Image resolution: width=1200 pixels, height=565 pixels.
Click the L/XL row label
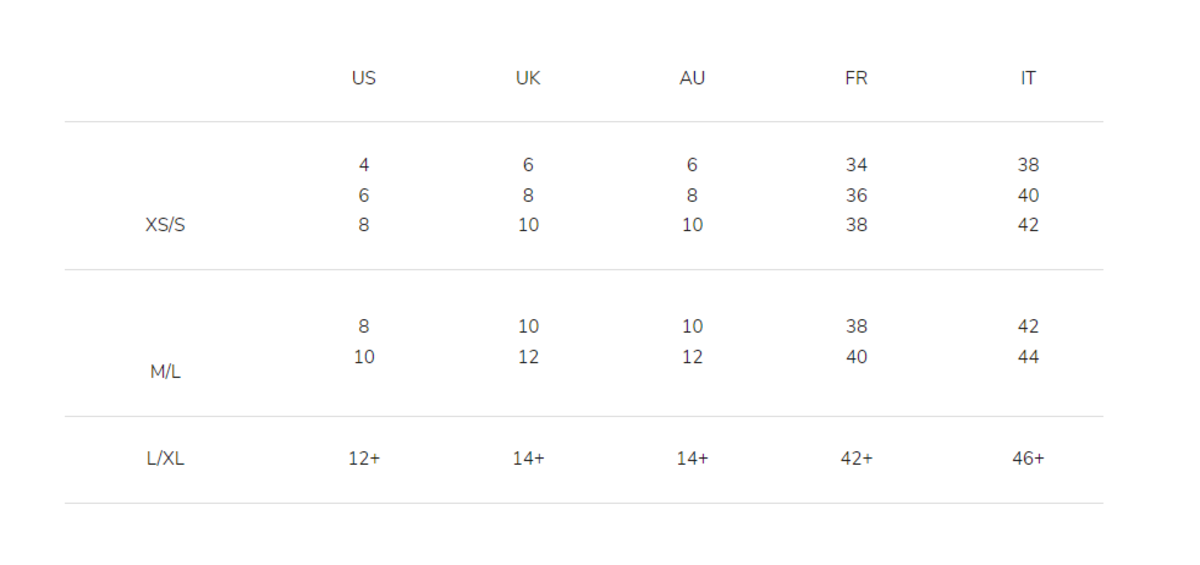click(x=165, y=459)
